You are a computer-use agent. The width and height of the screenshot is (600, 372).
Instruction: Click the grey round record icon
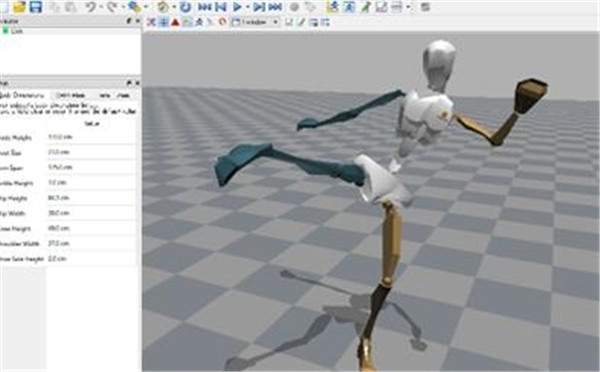point(294,7)
